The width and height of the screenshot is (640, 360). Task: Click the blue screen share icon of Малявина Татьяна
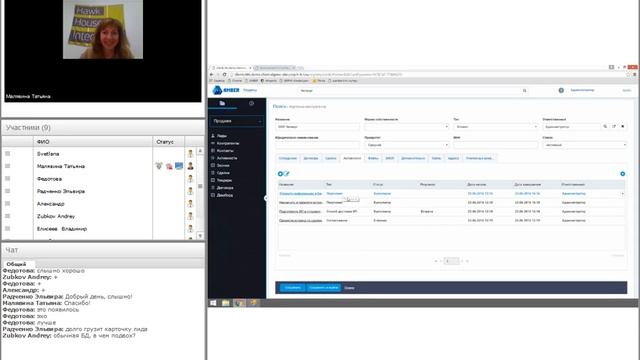click(179, 166)
